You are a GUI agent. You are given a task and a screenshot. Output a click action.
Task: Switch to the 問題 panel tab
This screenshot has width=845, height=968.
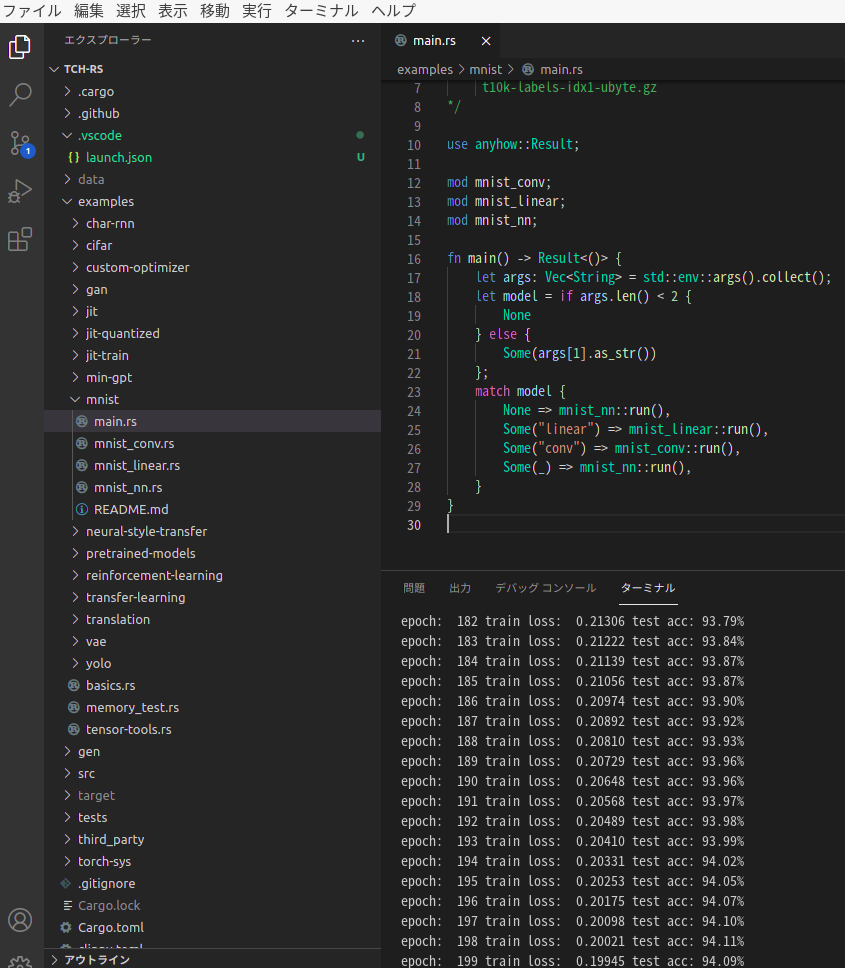[414, 588]
